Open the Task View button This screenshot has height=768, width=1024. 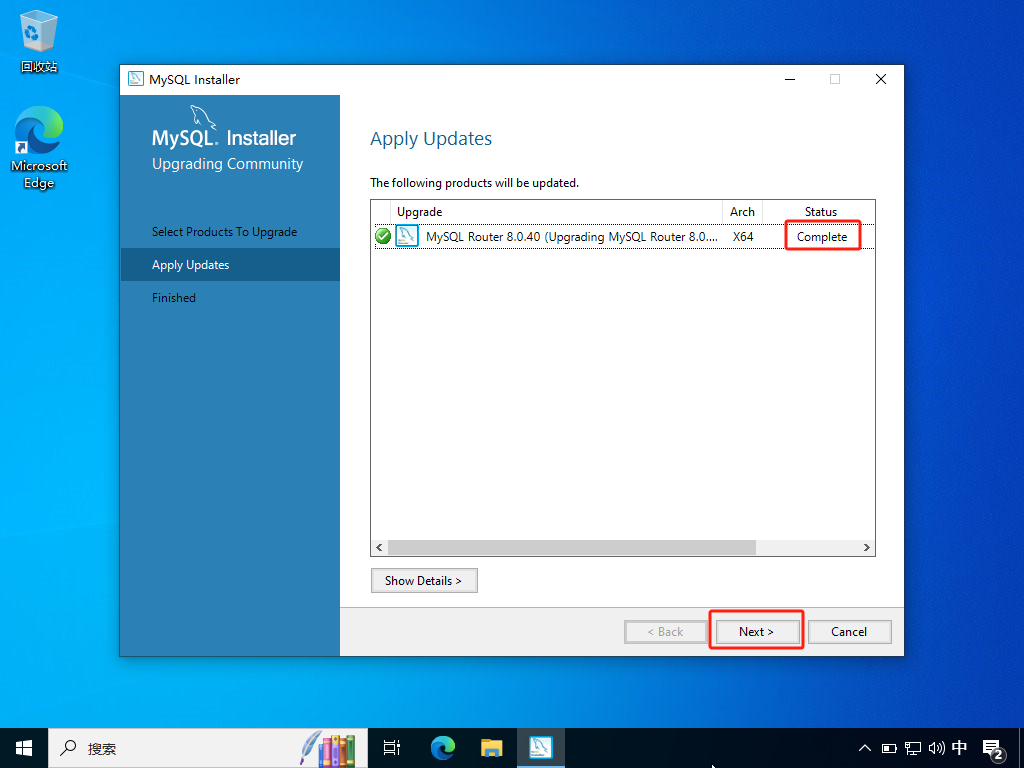pyautogui.click(x=392, y=747)
